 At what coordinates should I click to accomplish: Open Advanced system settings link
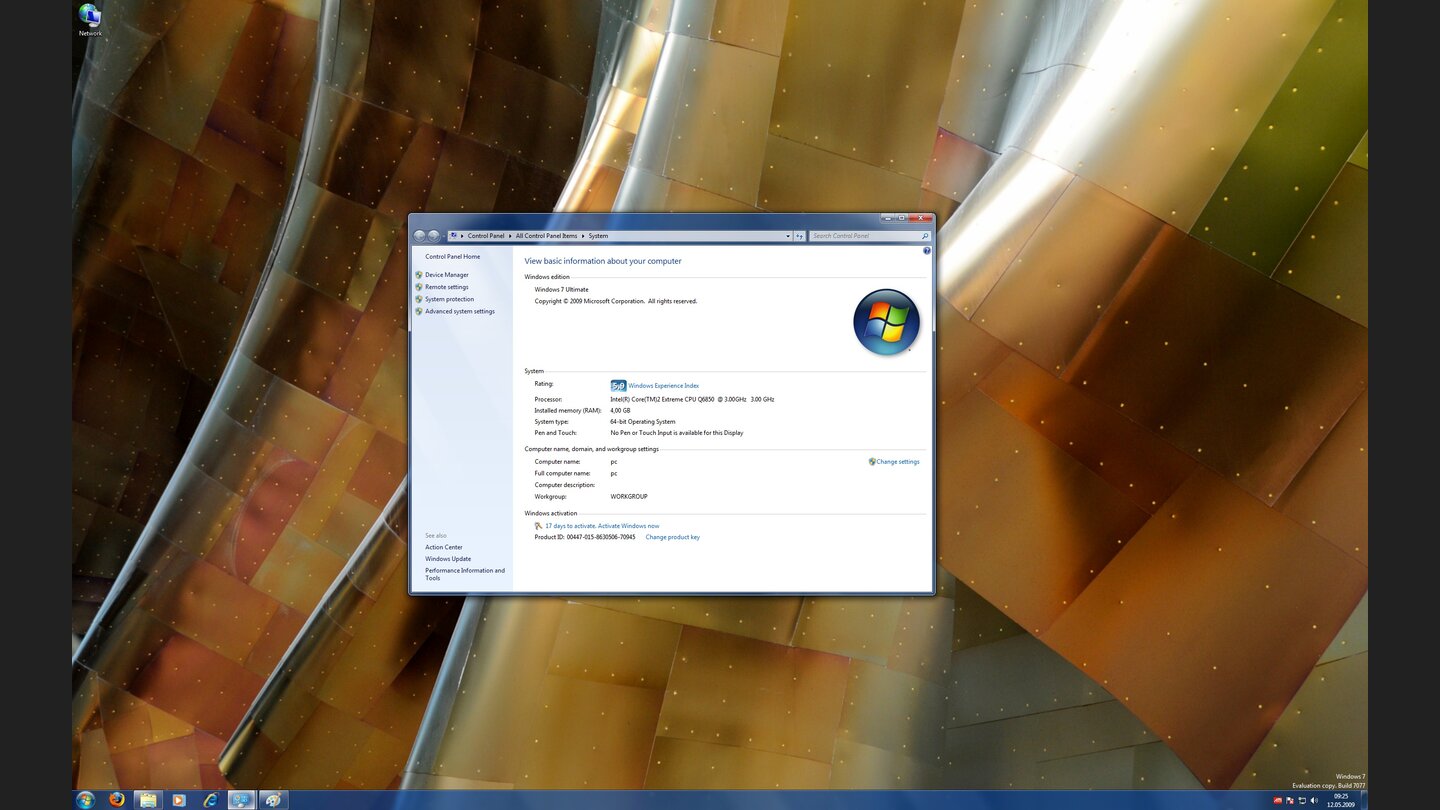[x=459, y=311]
